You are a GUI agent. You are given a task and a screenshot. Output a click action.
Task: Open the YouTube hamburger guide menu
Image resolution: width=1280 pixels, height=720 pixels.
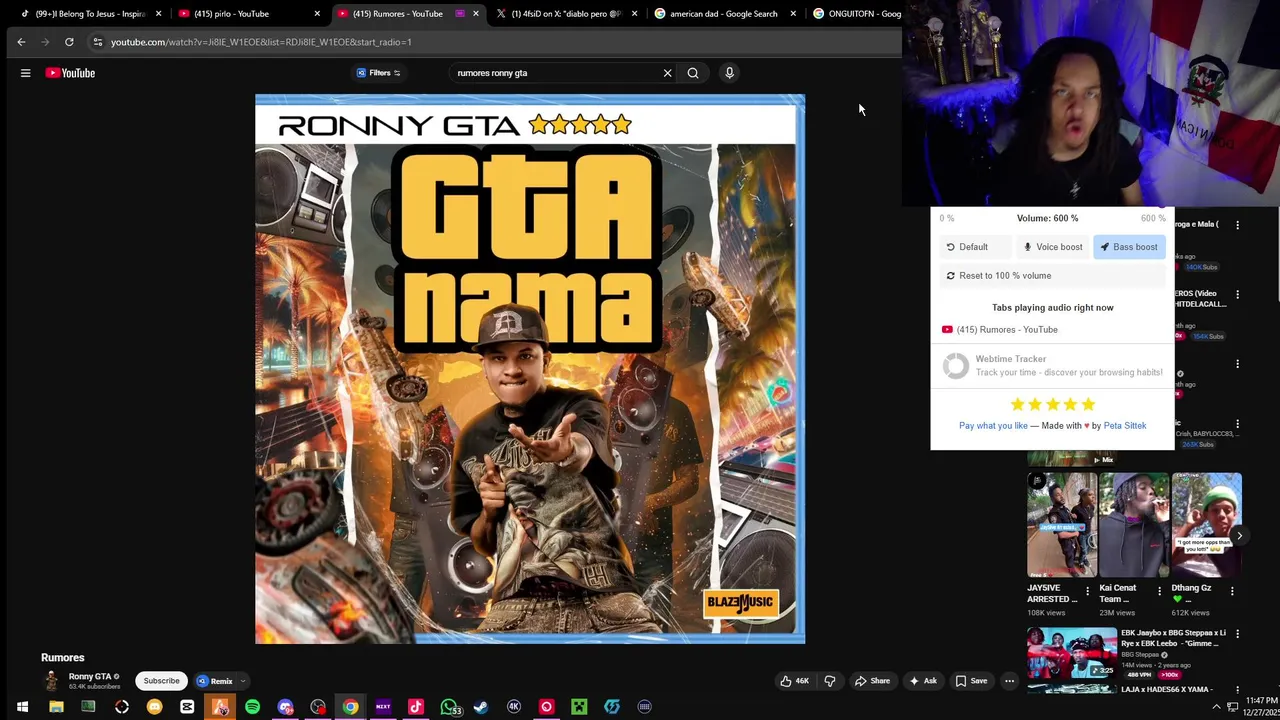point(26,73)
